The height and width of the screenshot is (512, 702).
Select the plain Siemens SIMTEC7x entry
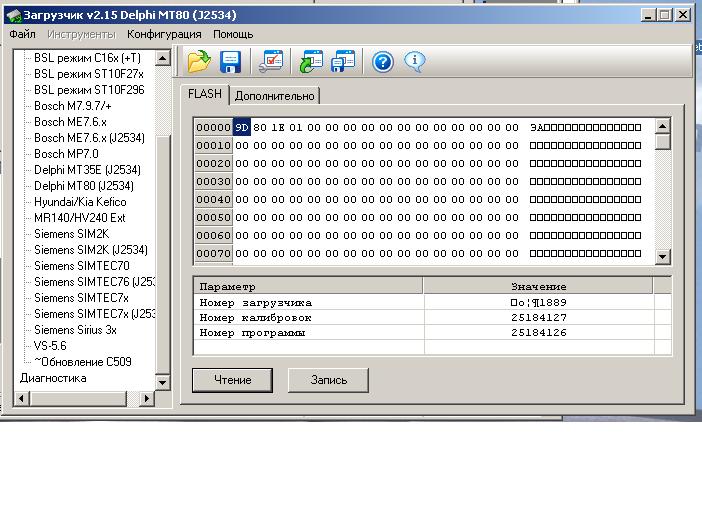coord(81,298)
